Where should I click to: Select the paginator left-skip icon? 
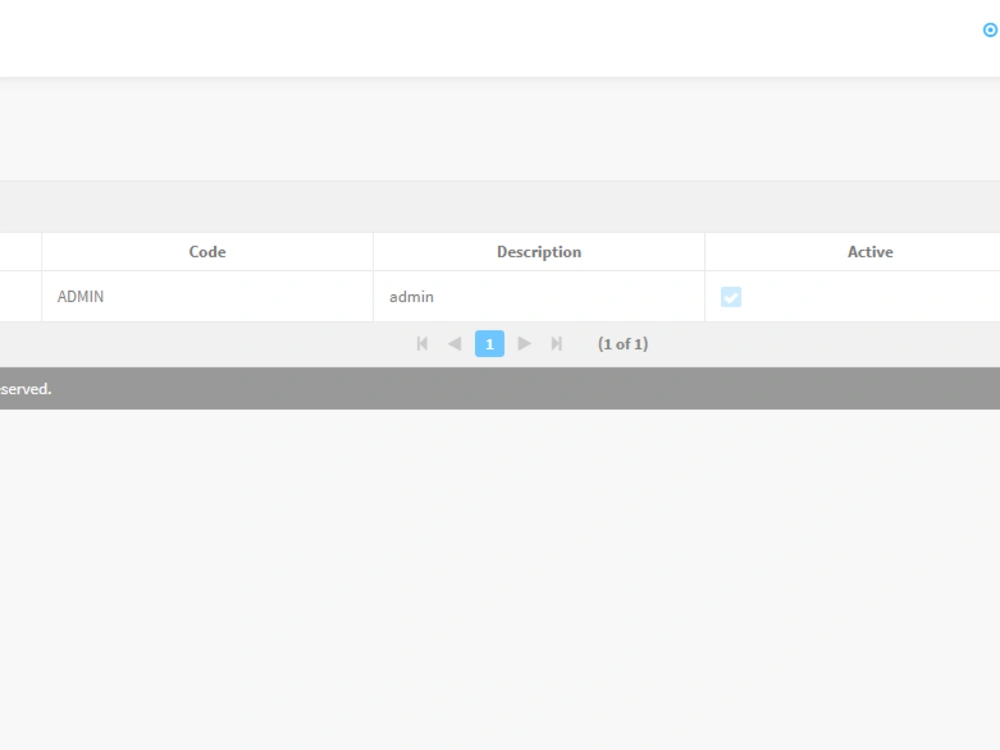click(422, 343)
